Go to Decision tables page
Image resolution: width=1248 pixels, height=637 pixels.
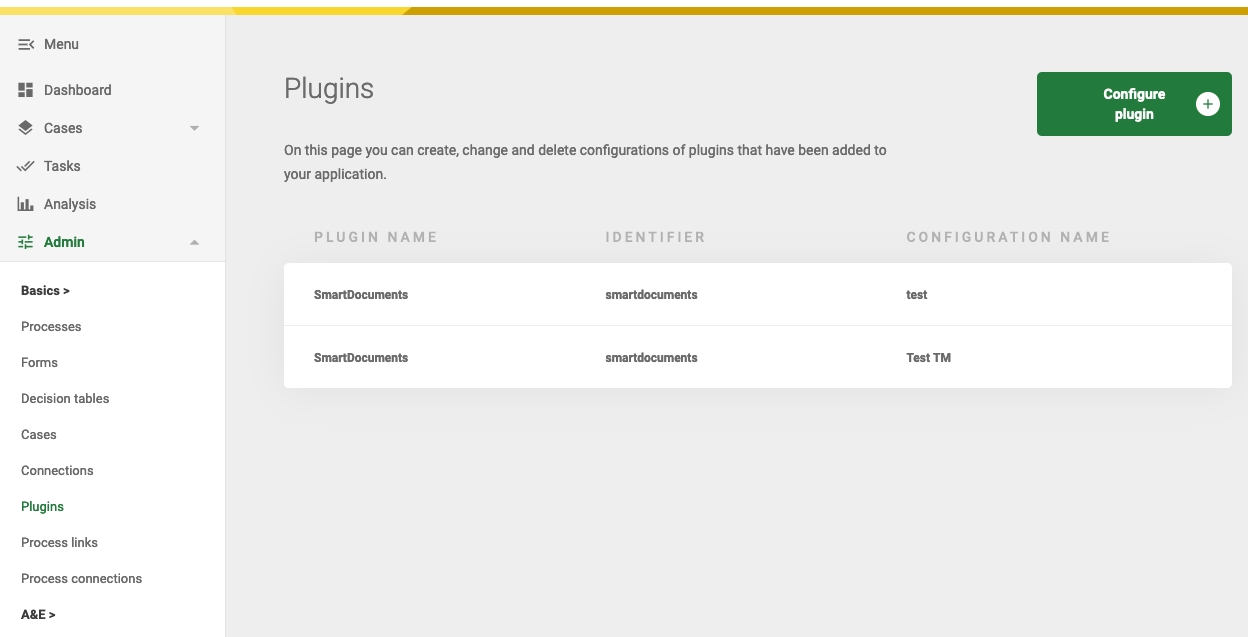[65, 399]
